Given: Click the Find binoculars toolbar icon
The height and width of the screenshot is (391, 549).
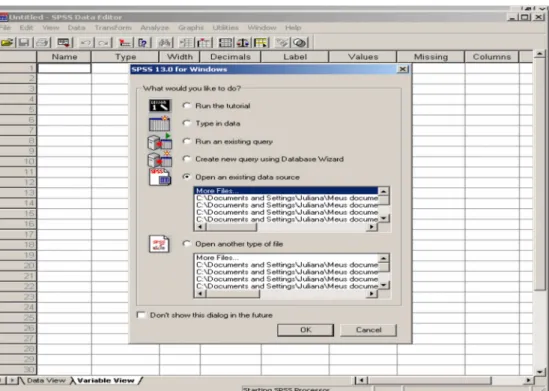Looking at the screenshot, I should [165, 43].
